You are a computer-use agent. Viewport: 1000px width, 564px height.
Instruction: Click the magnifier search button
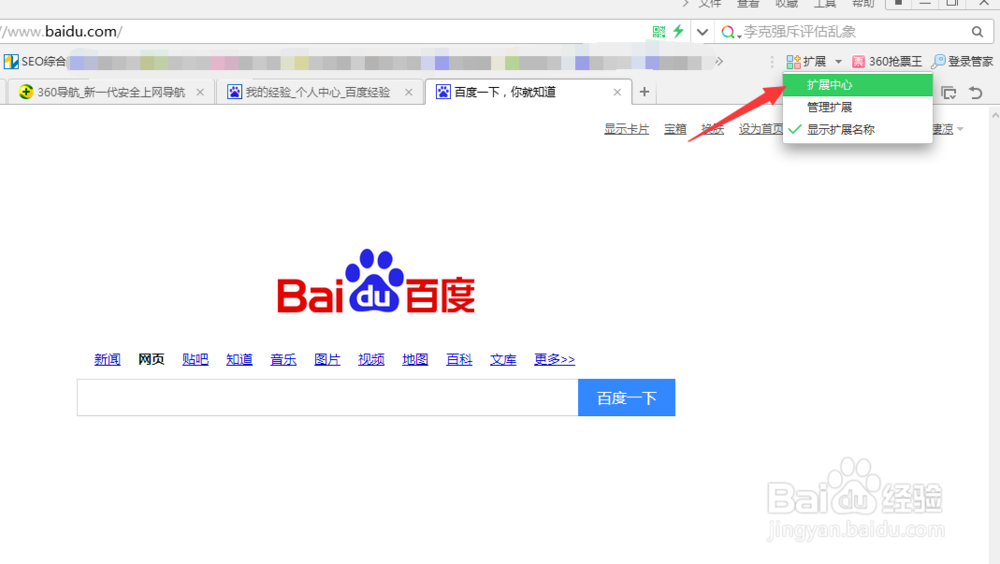(x=978, y=32)
